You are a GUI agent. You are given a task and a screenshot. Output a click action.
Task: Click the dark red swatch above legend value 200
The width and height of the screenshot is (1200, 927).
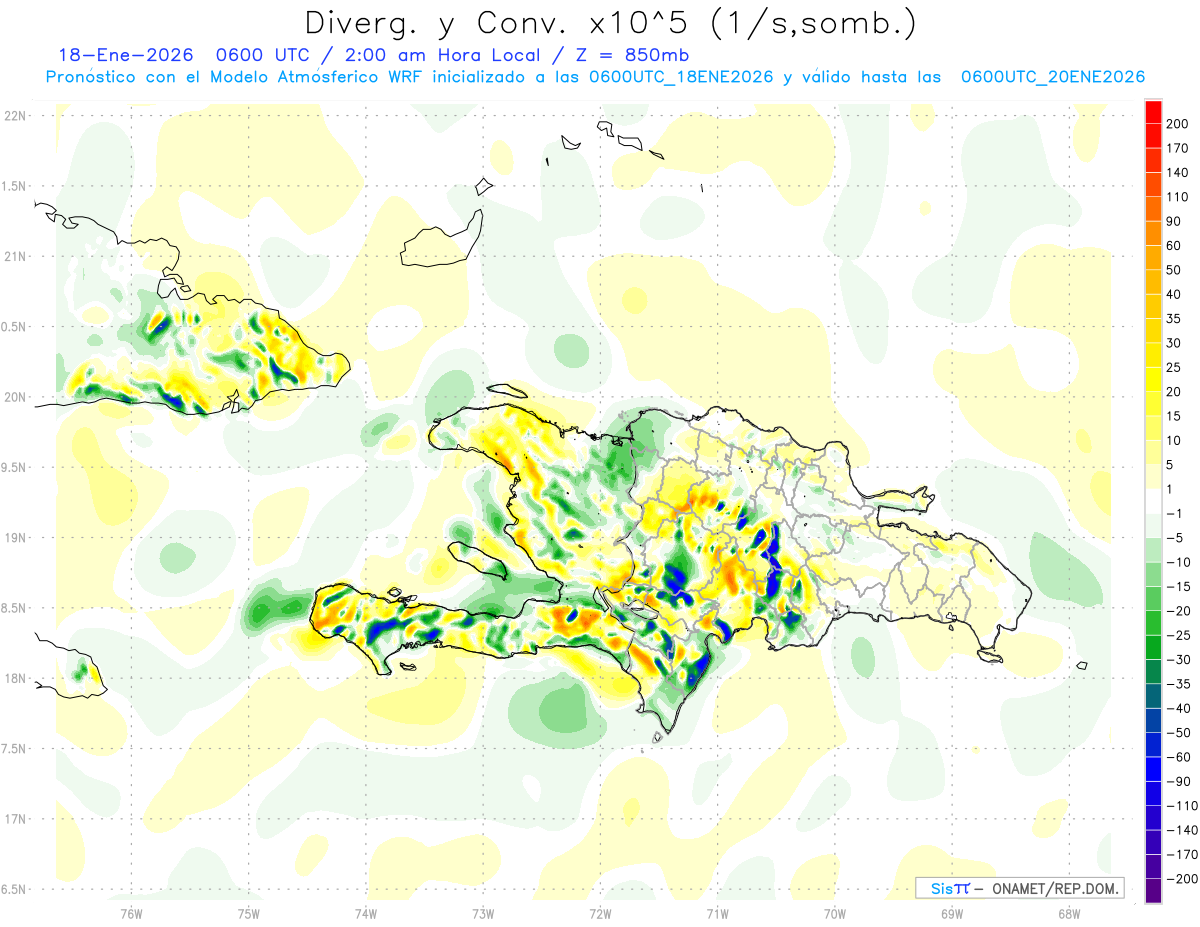coord(1153,110)
